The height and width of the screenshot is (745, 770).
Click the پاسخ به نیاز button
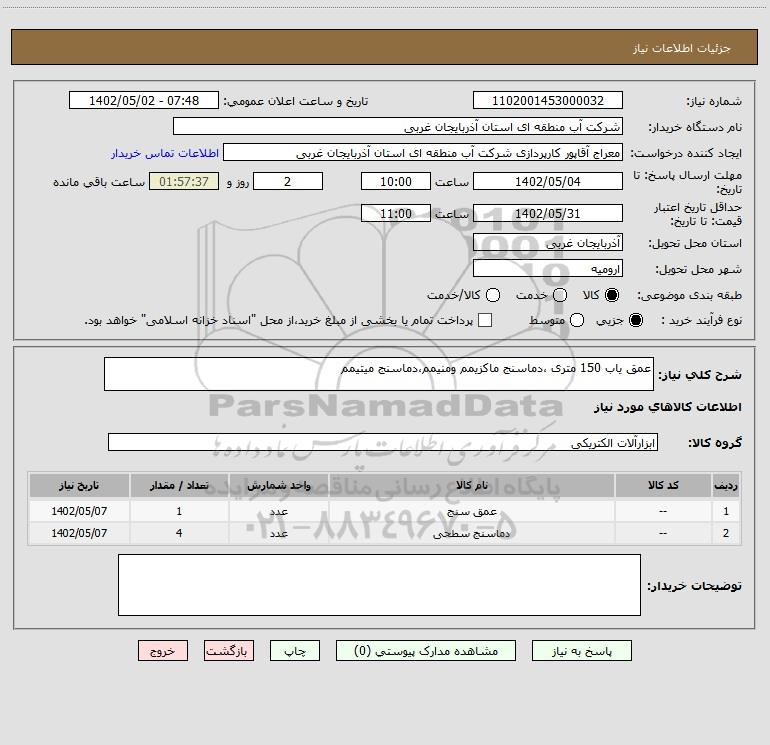pyautogui.click(x=582, y=651)
